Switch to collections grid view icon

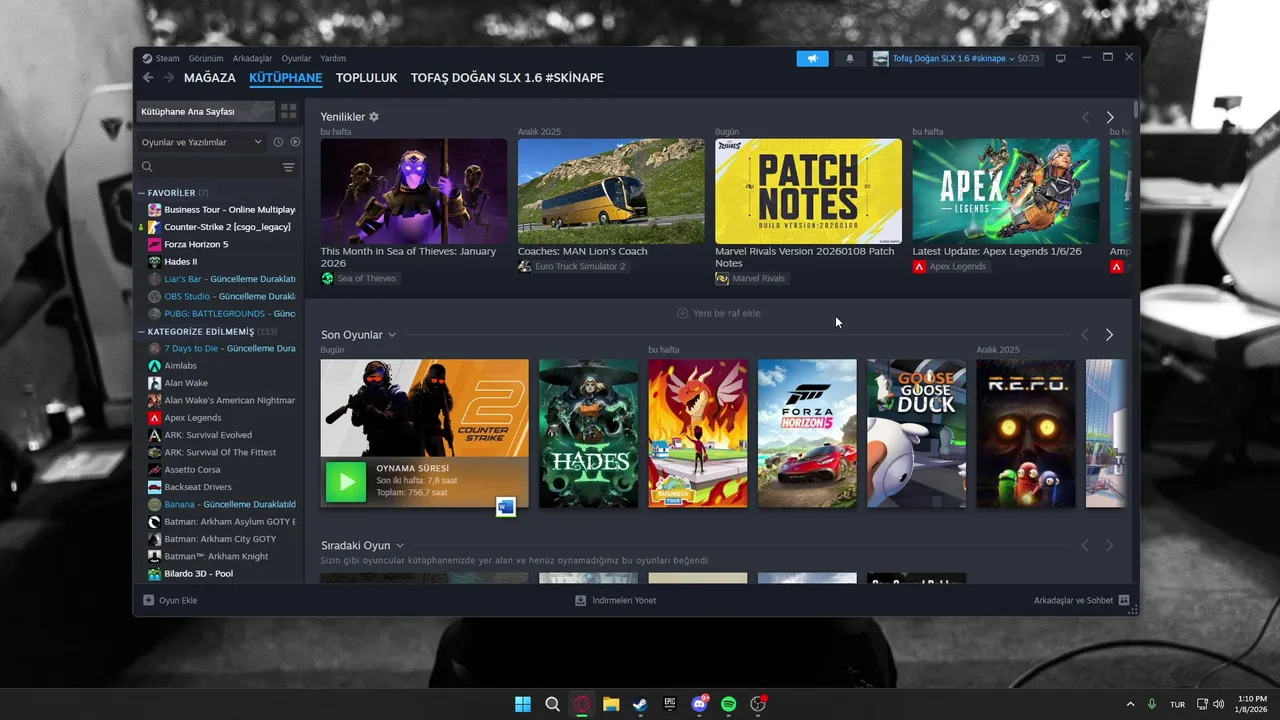(288, 111)
